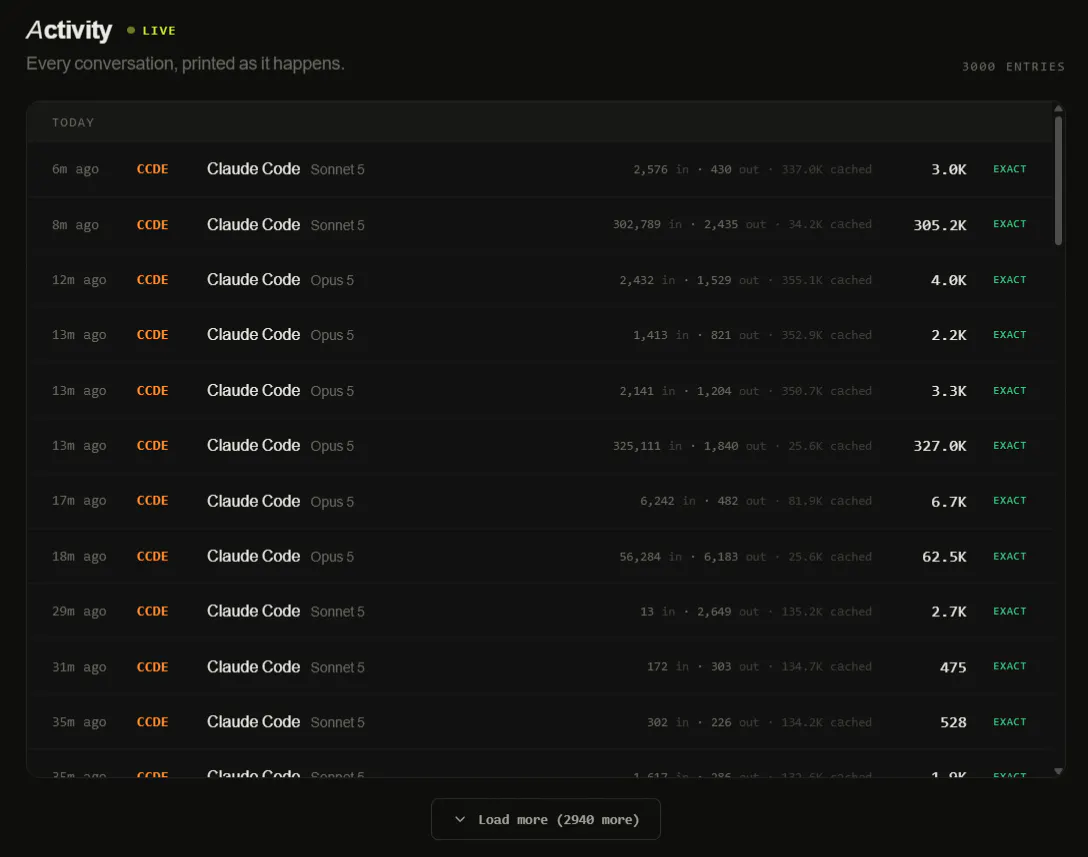The height and width of the screenshot is (857, 1088).
Task: Click the 18m ago timestamp
Action: pyautogui.click(x=79, y=557)
